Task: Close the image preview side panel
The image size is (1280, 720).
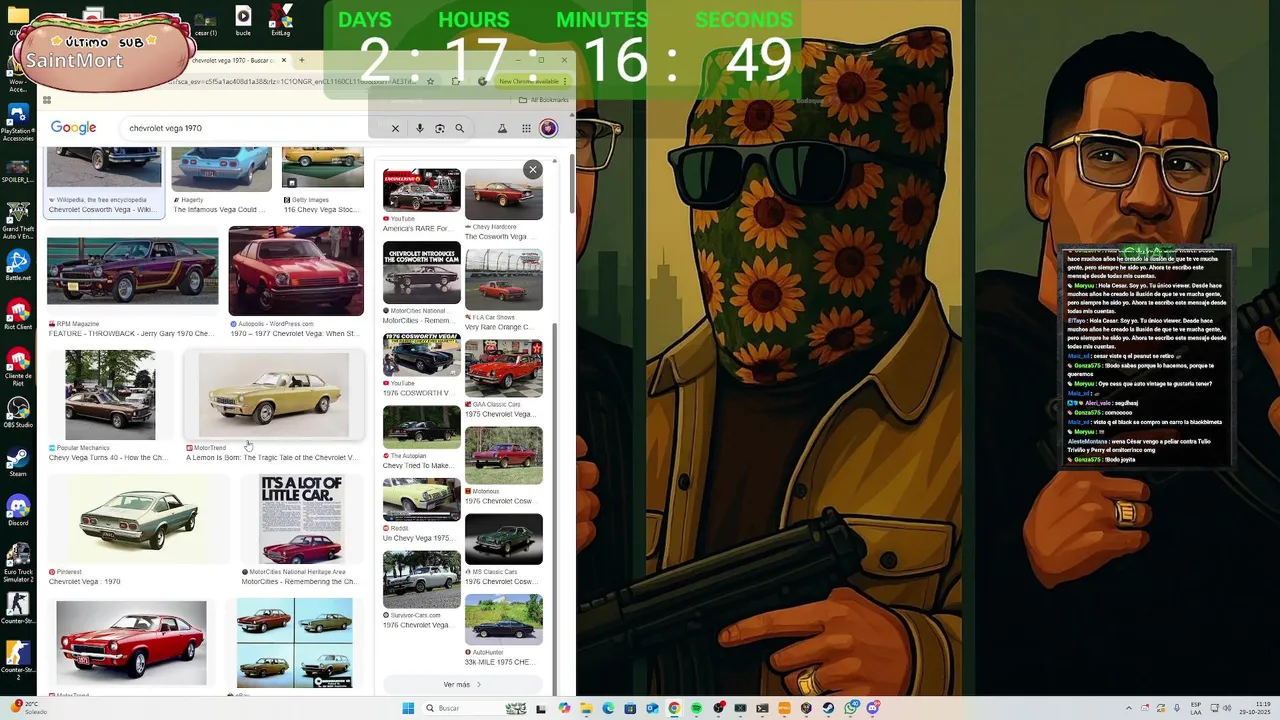Action: coord(533,169)
